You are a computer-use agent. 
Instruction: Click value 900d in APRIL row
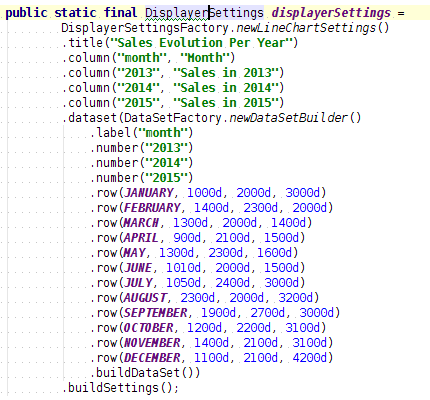(x=187, y=238)
